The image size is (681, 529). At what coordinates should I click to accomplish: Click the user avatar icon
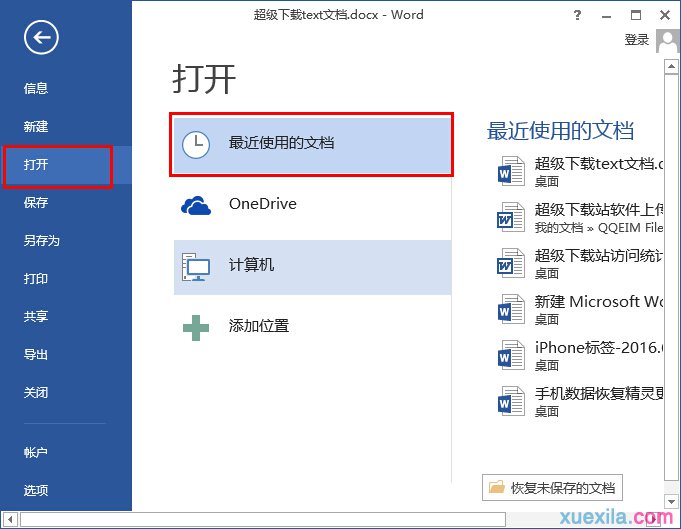[667, 40]
